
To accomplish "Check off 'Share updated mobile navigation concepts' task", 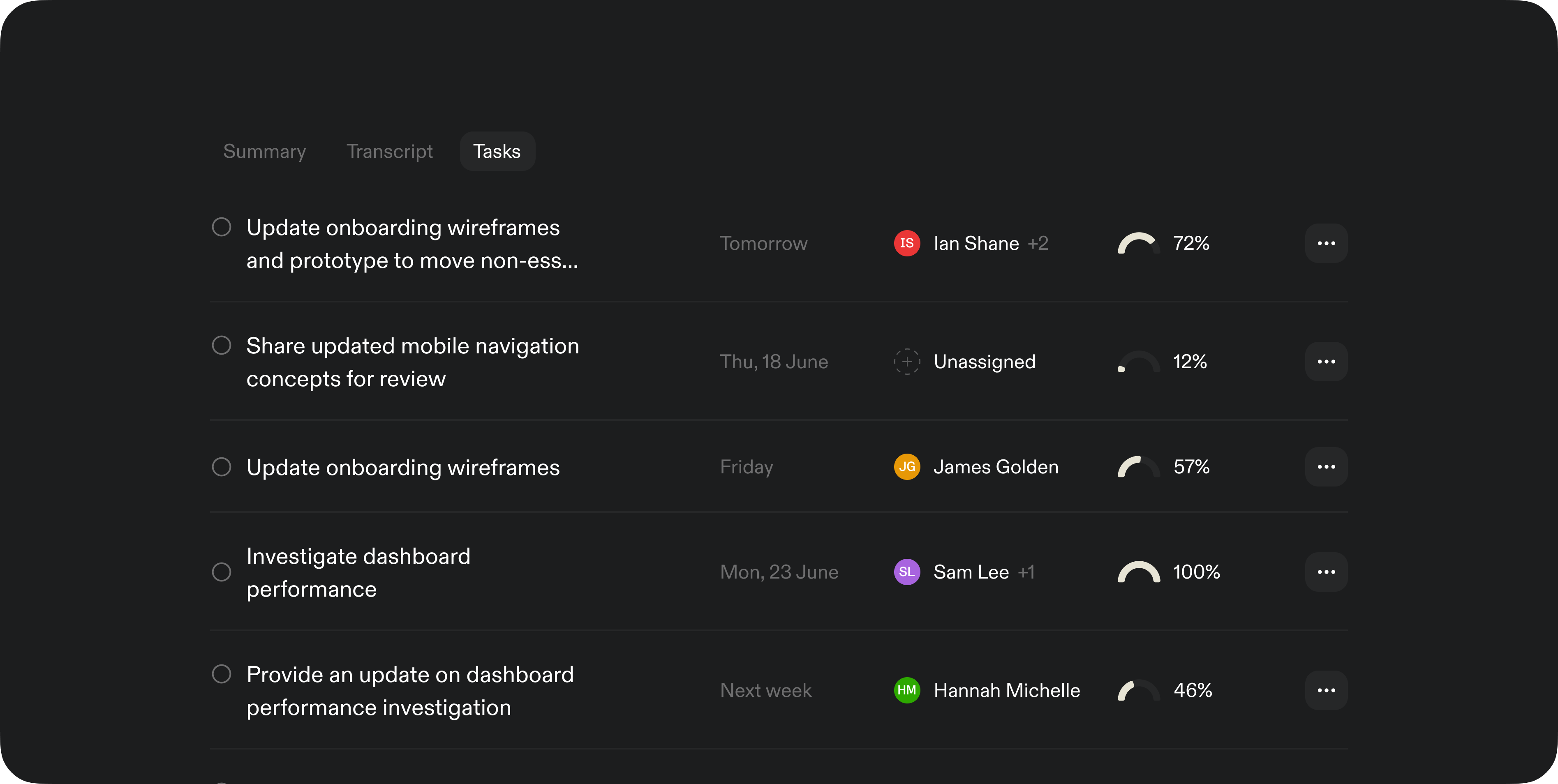I will coord(221,345).
